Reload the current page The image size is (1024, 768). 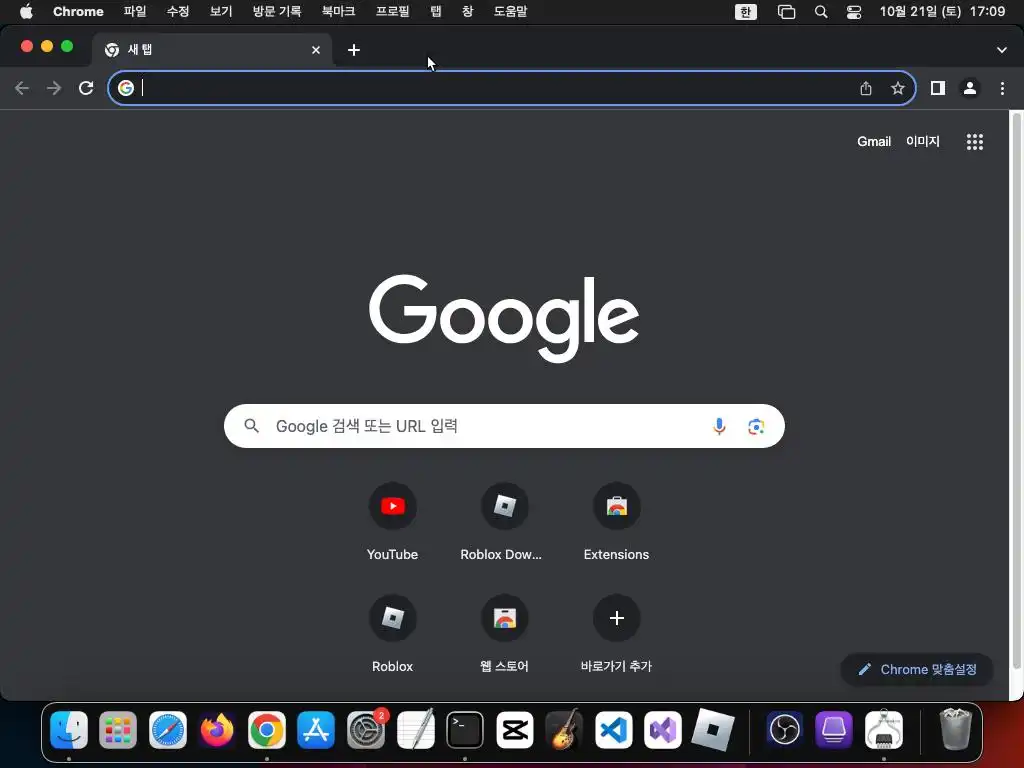pos(86,88)
